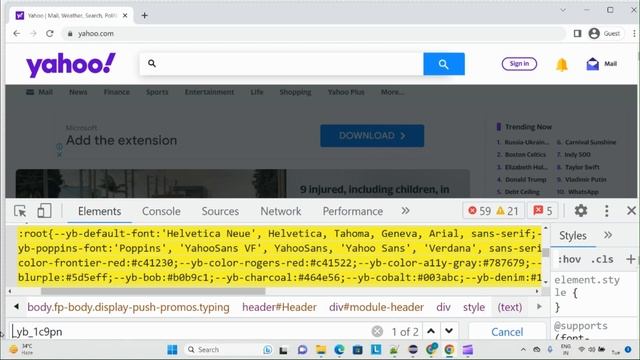
Task: Reload the Yahoo page
Action: [x=50, y=33]
